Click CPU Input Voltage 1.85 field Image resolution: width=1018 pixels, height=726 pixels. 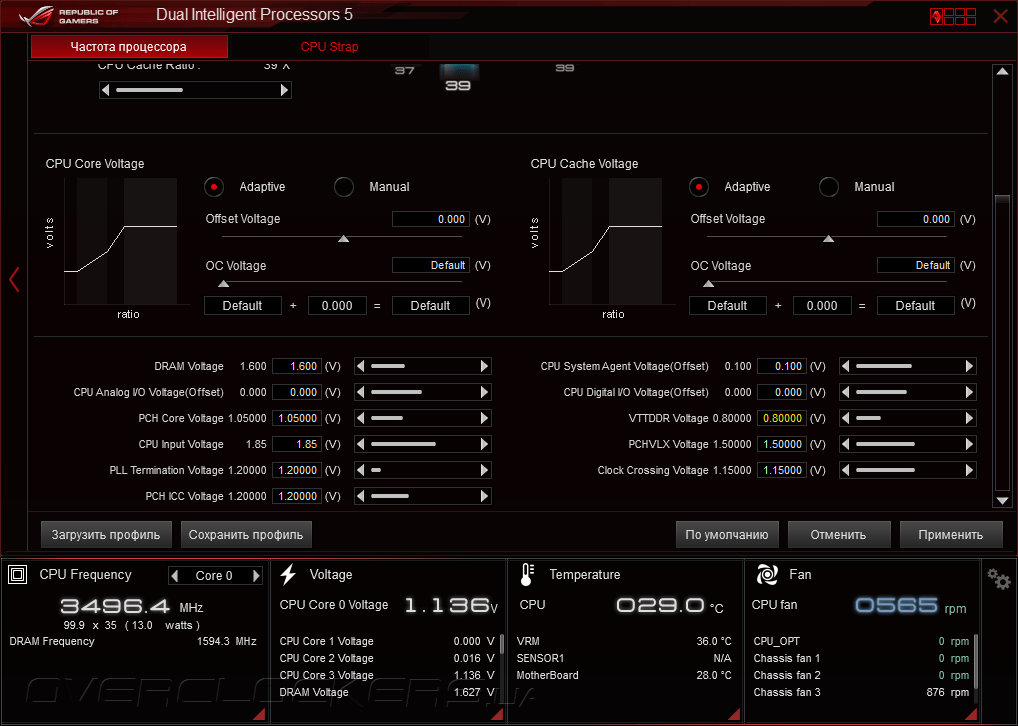tap(297, 444)
